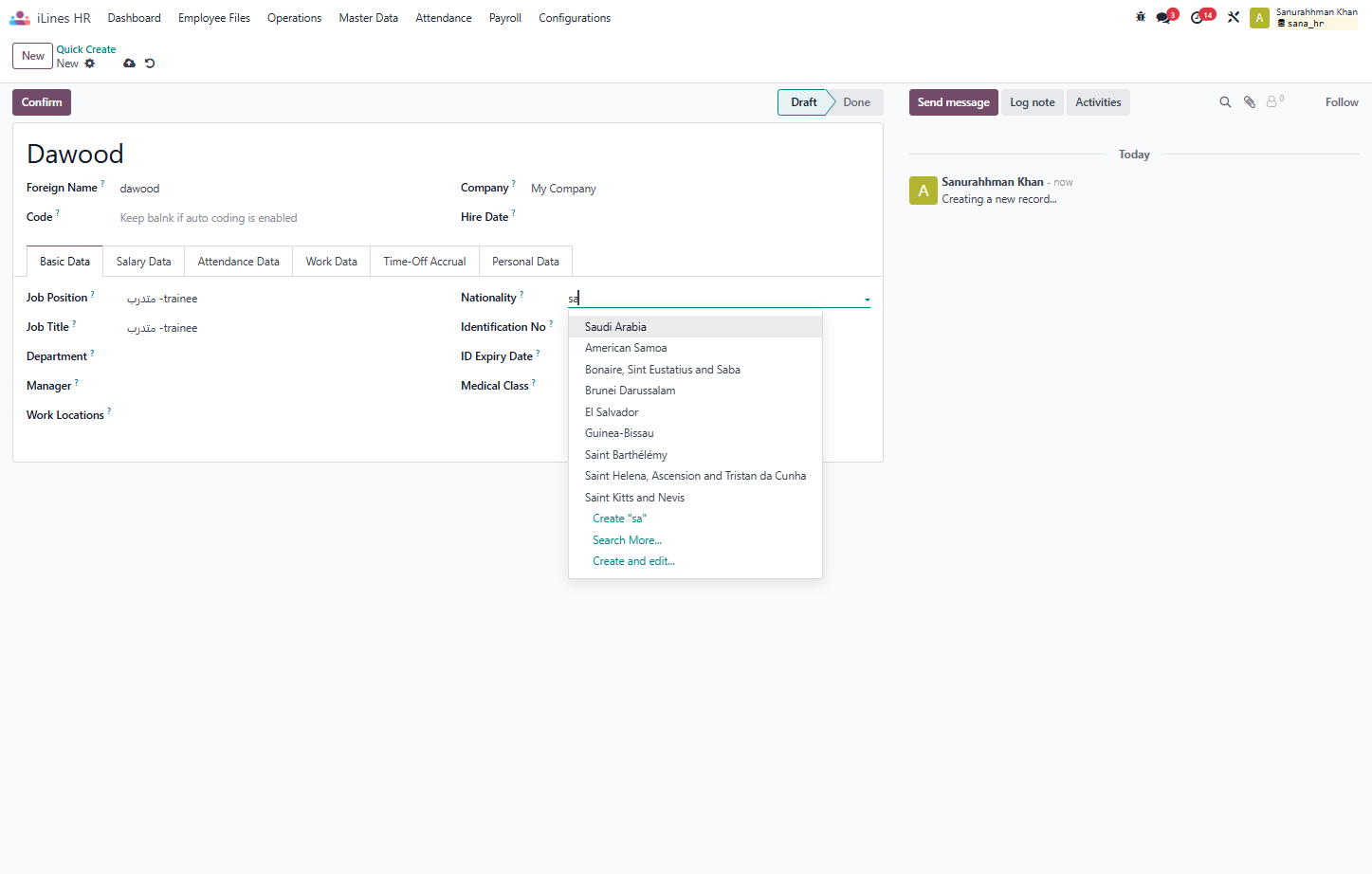1372x874 pixels.
Task: Switch to the Personal Data tab
Action: pyautogui.click(x=525, y=262)
